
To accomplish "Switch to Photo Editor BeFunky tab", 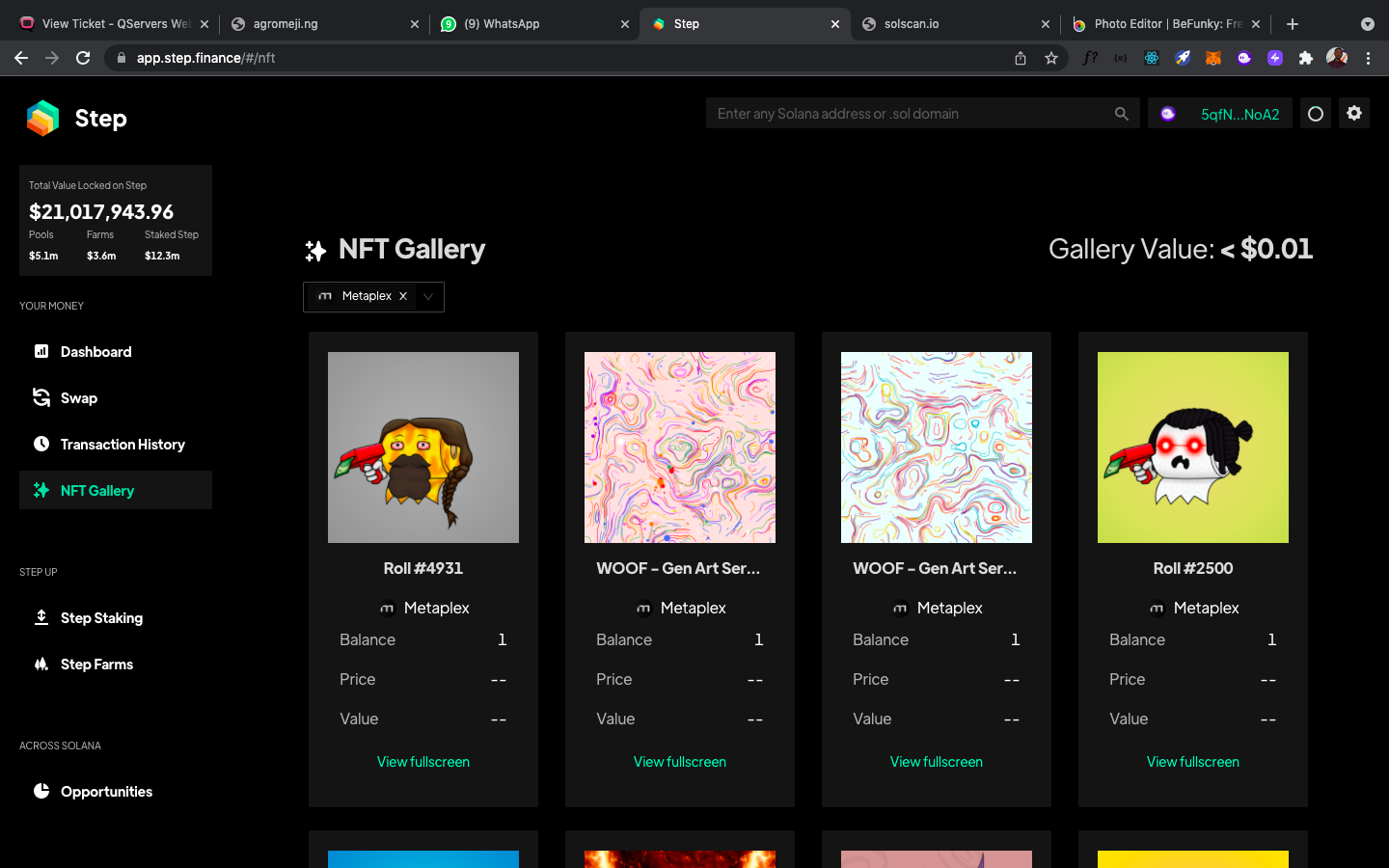I will coord(1165,24).
